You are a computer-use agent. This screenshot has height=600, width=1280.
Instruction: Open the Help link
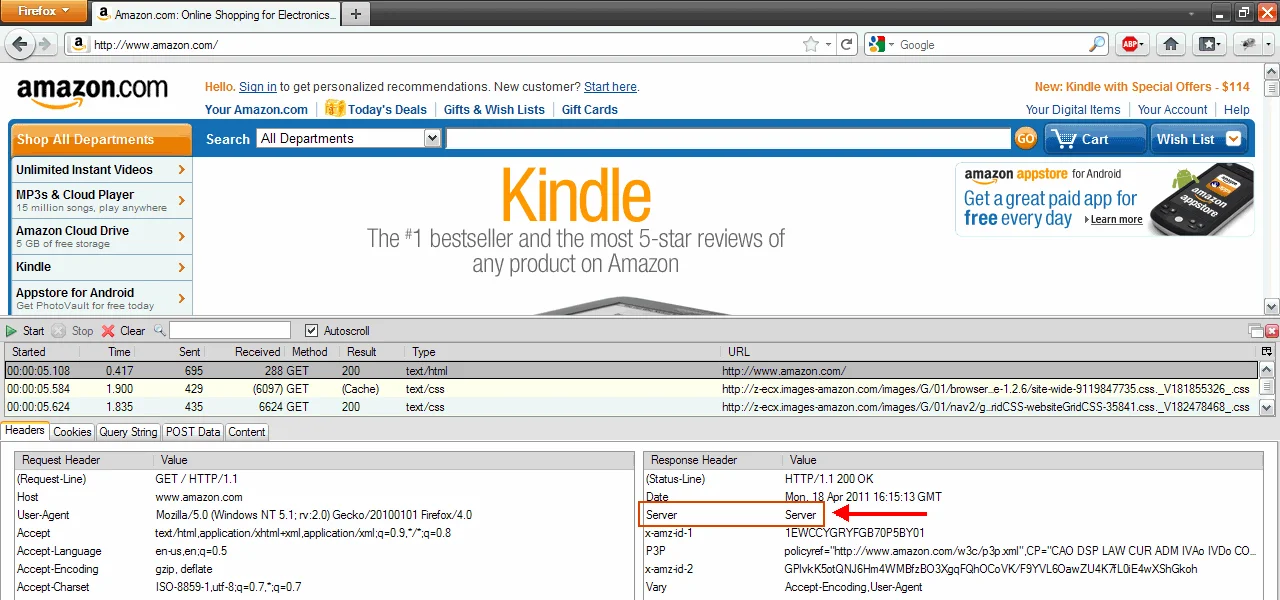click(1237, 110)
